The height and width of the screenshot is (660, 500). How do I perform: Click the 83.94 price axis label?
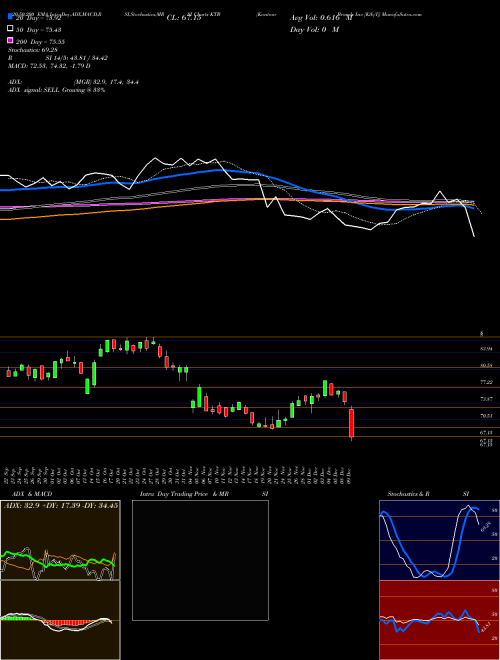pyautogui.click(x=486, y=349)
